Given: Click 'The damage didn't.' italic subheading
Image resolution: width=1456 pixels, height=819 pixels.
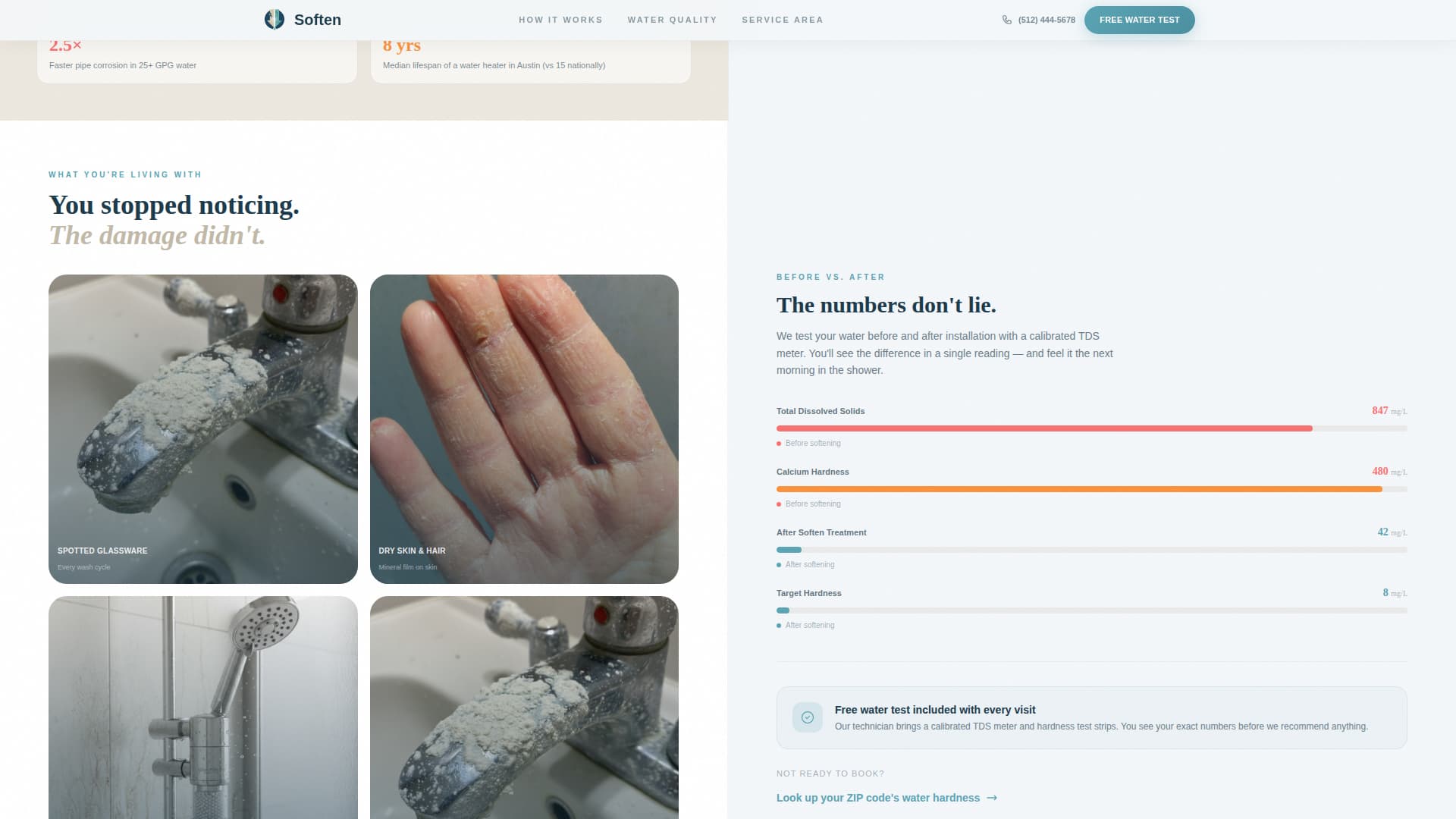Looking at the screenshot, I should (157, 235).
